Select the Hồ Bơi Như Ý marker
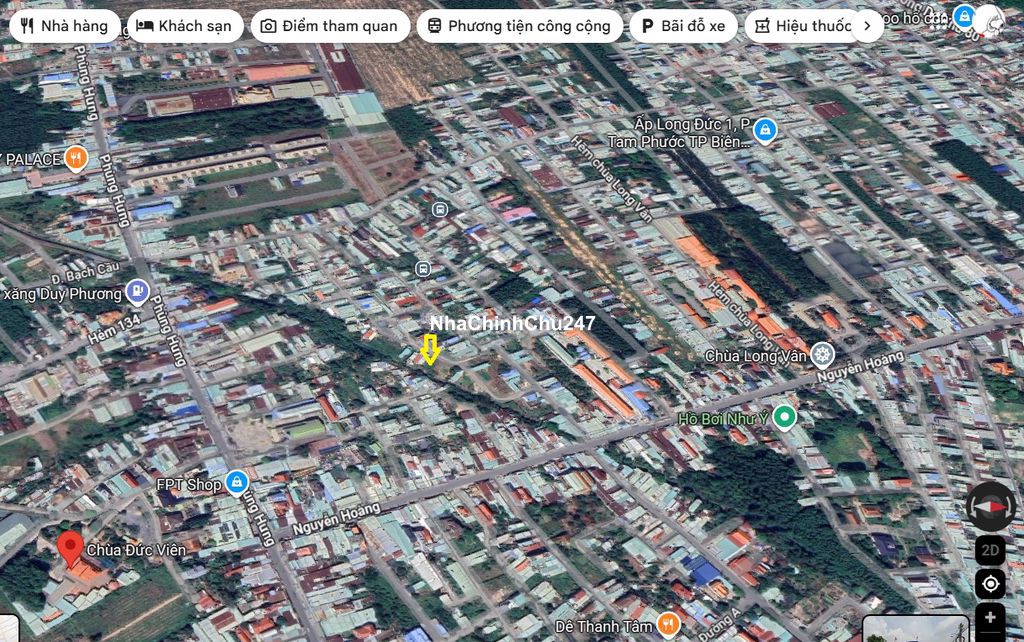Viewport: 1024px width, 642px height. (x=785, y=417)
